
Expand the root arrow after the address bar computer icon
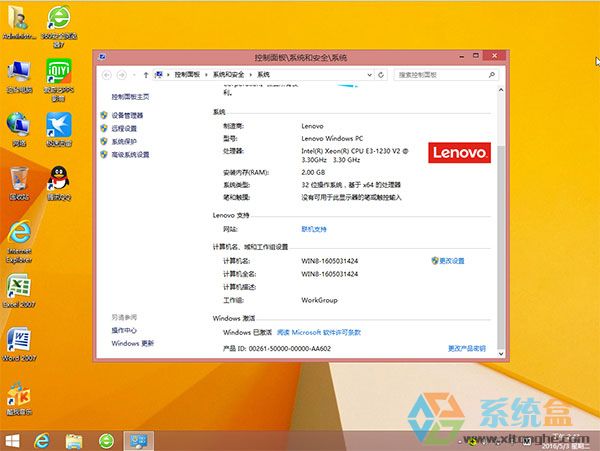coord(168,75)
